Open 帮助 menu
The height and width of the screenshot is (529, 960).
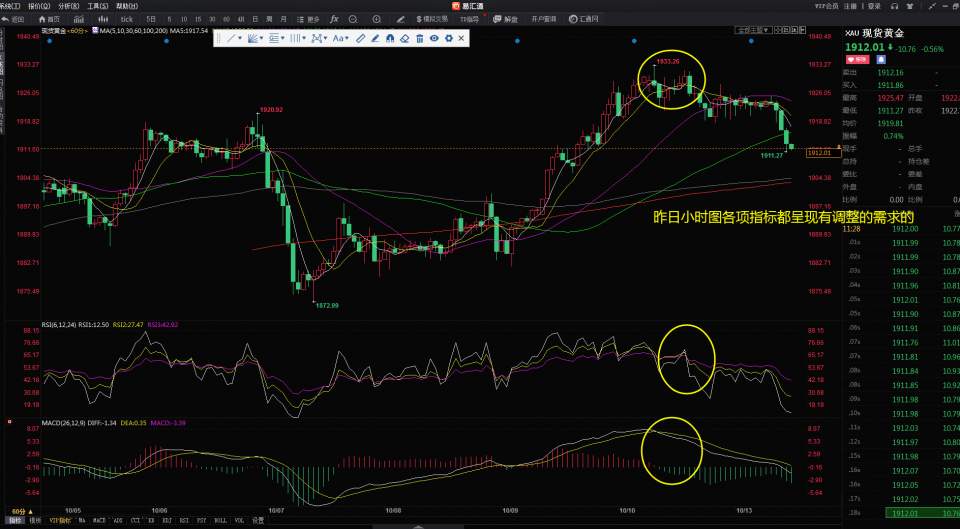[x=127, y=6]
